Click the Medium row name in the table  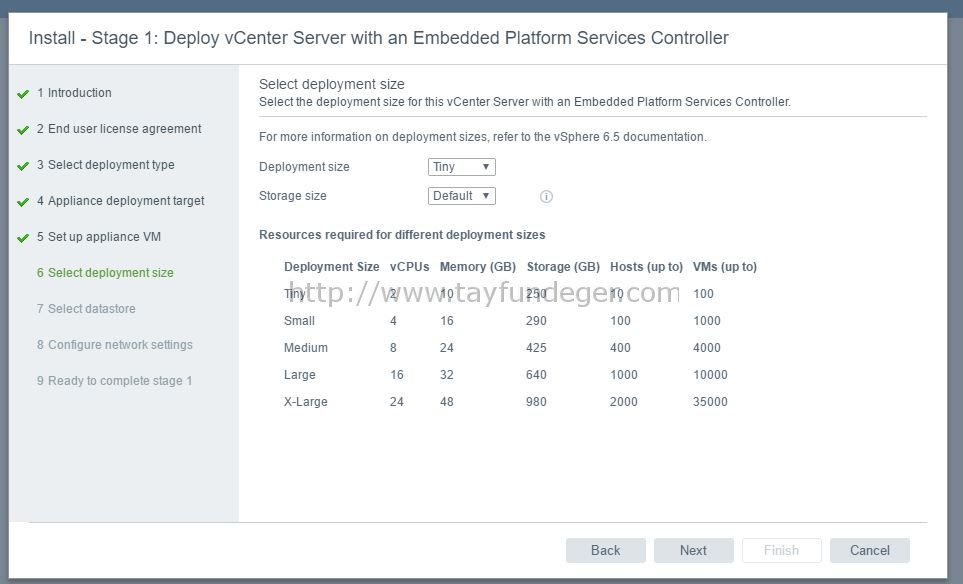coord(306,348)
